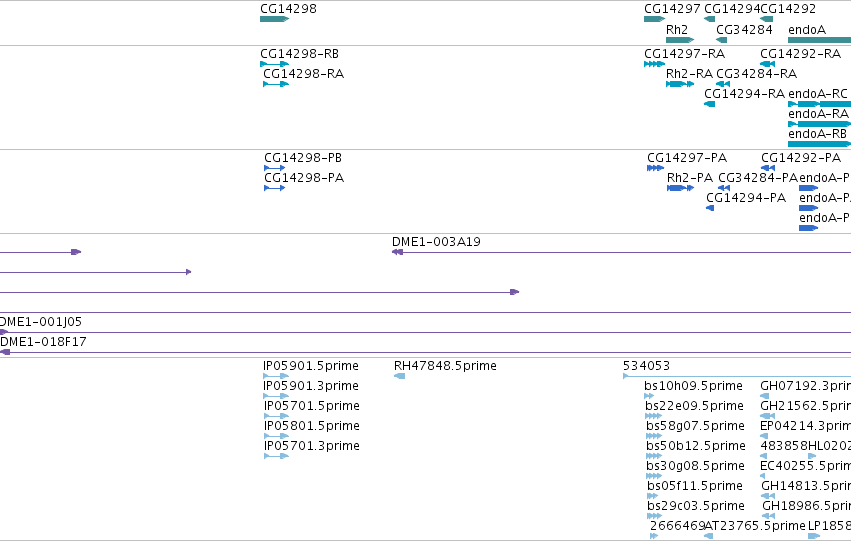The width and height of the screenshot is (851, 541).
Task: Select the endoA gene bar
Action: (x=820, y=40)
